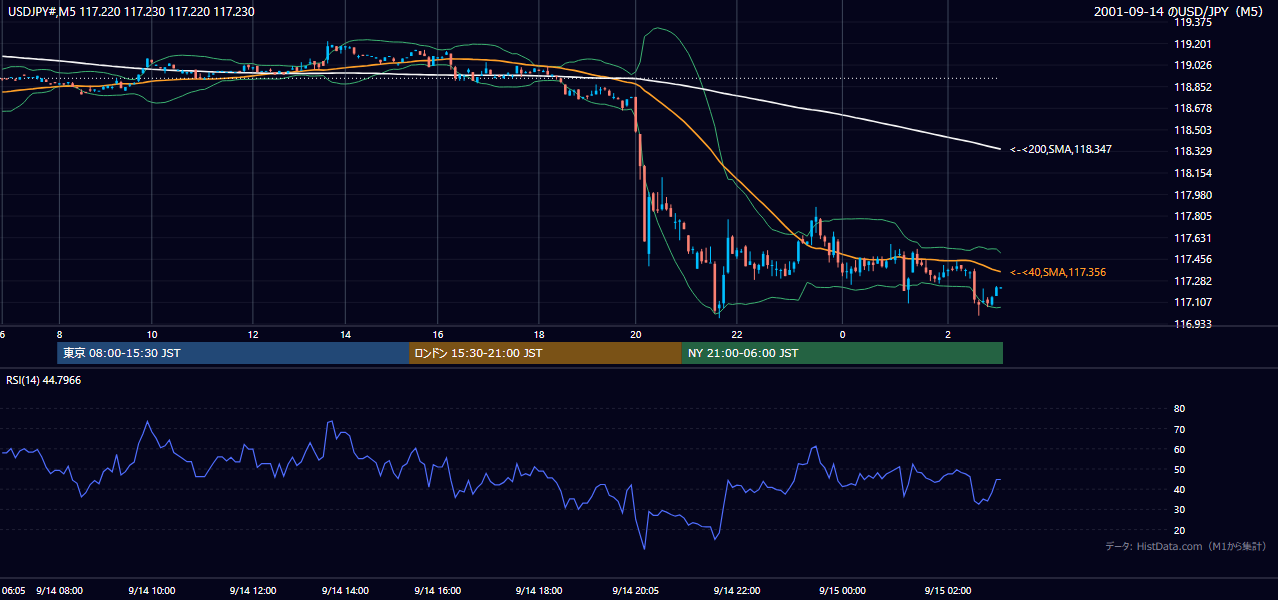Click the 9/14 12:00 time axis label

(252, 591)
